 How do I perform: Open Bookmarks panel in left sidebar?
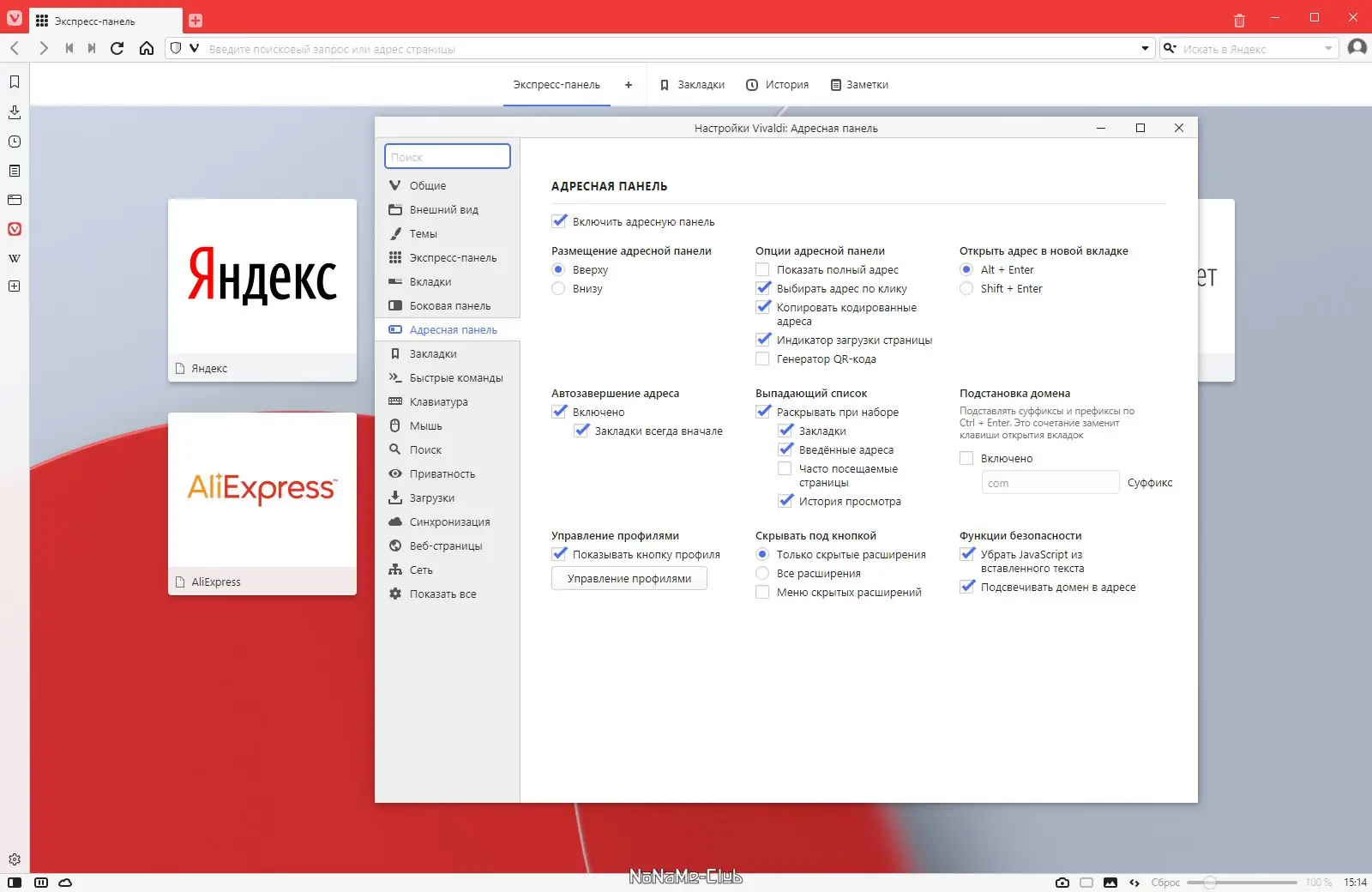point(15,82)
